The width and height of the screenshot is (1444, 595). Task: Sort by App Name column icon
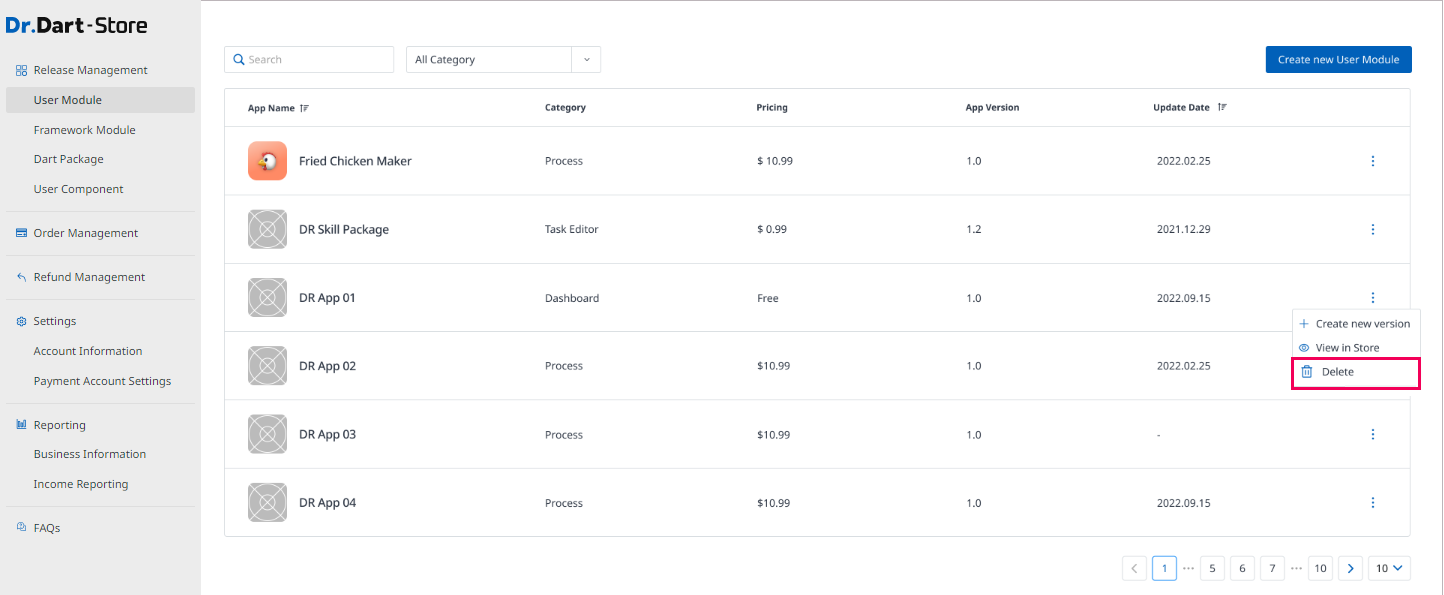pyautogui.click(x=304, y=108)
